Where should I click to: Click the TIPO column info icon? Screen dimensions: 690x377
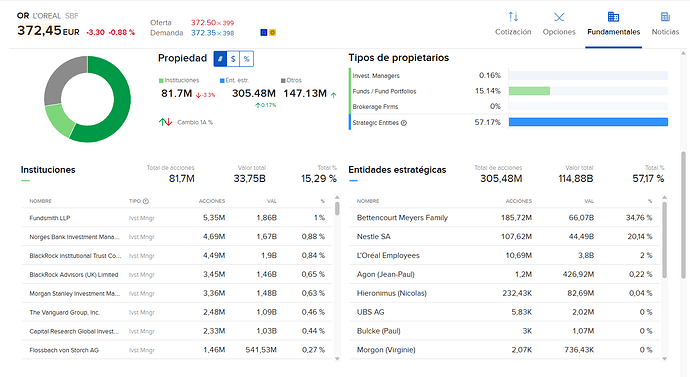pyautogui.click(x=146, y=201)
